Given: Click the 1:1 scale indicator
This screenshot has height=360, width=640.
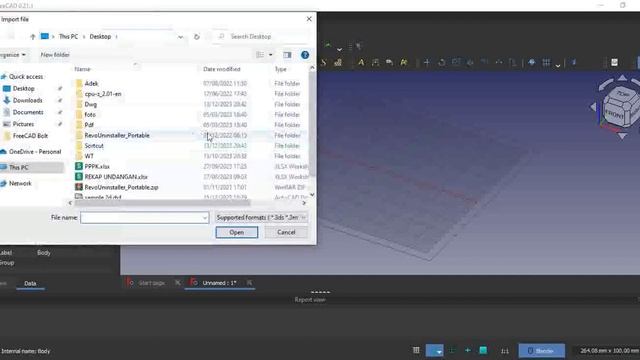Looking at the screenshot, I should [505, 351].
